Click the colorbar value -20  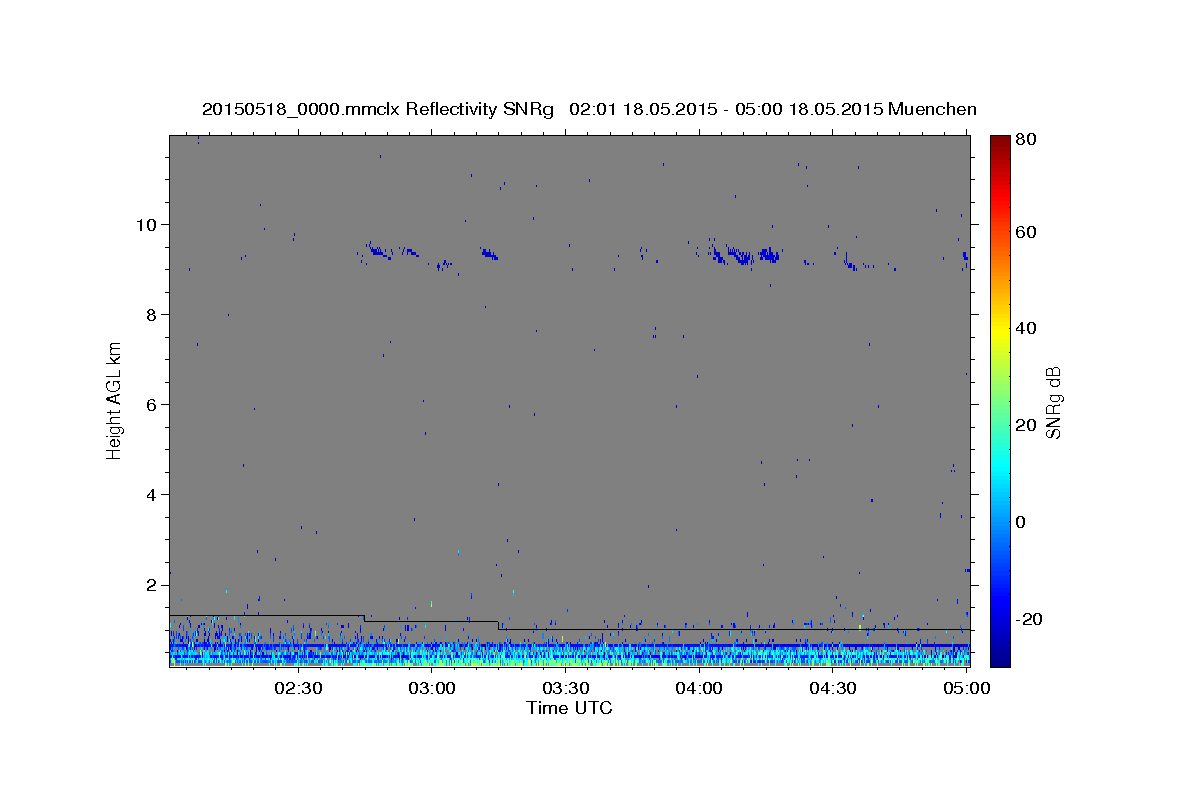(x=1029, y=619)
